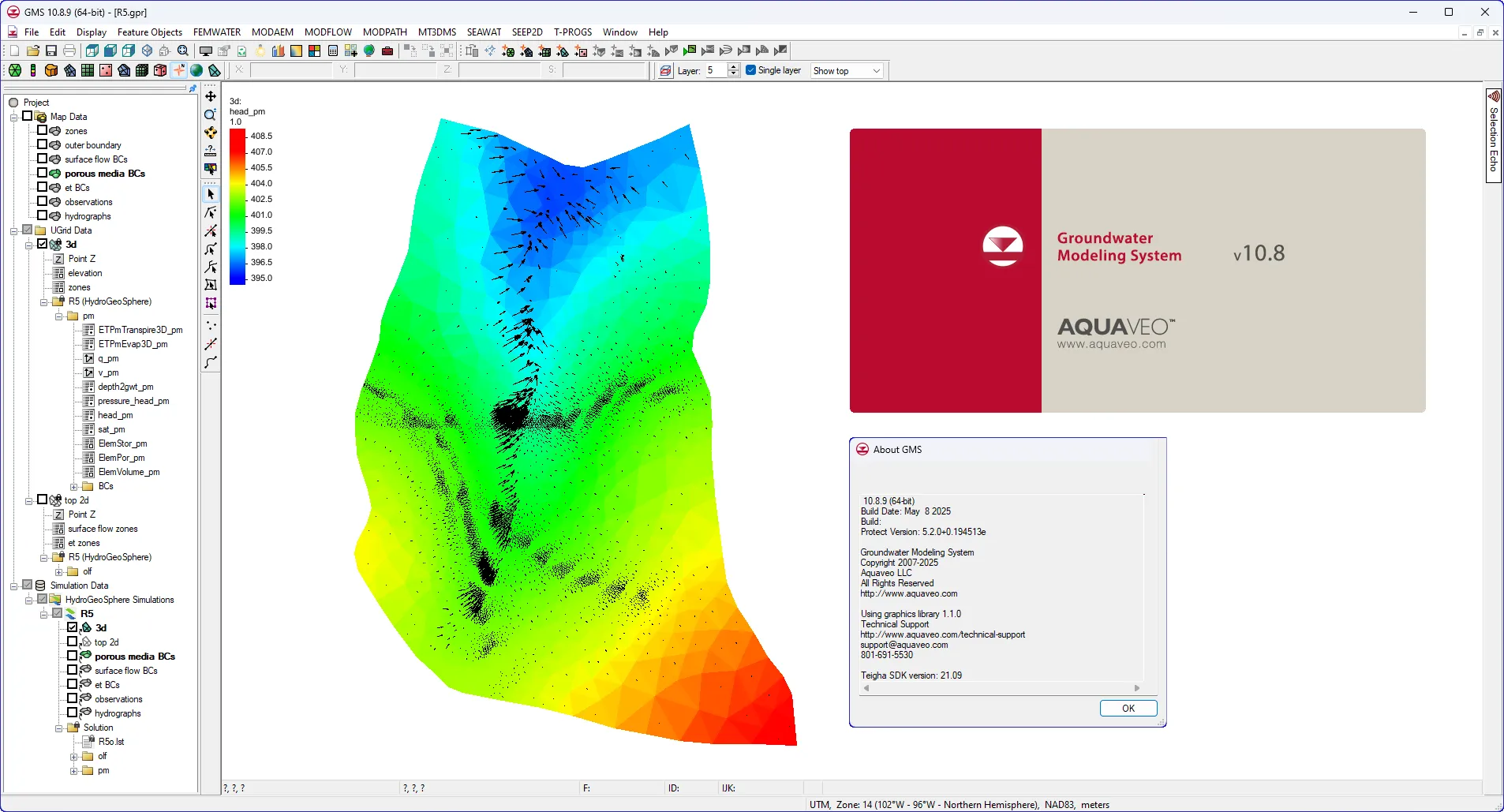1504x812 pixels.
Task: Check the 'top 2d' UGrid checkbox
Action: [43, 500]
